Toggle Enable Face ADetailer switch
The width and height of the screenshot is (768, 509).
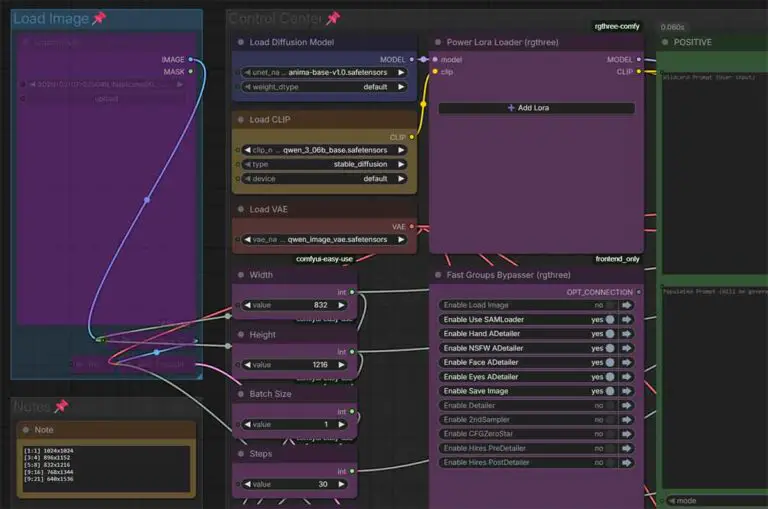[x=610, y=363]
